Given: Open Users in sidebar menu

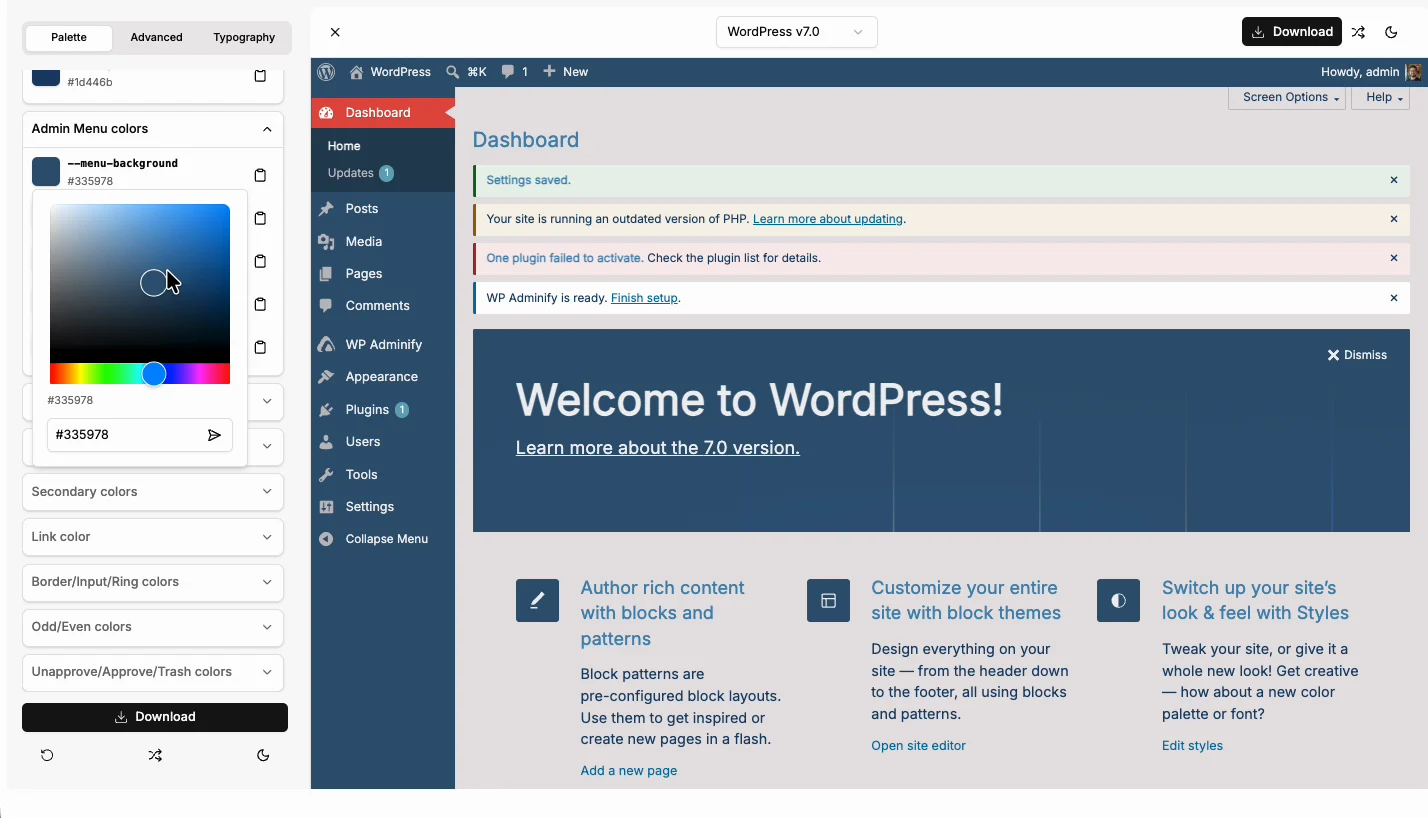Looking at the screenshot, I should 383,441.
